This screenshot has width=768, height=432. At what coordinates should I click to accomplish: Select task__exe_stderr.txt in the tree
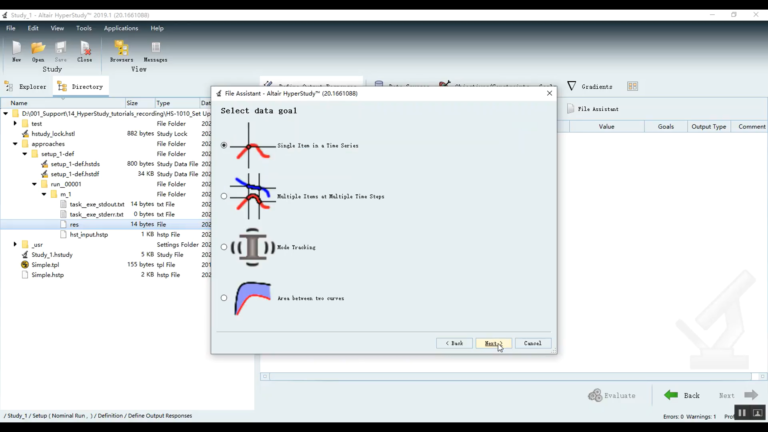point(96,214)
